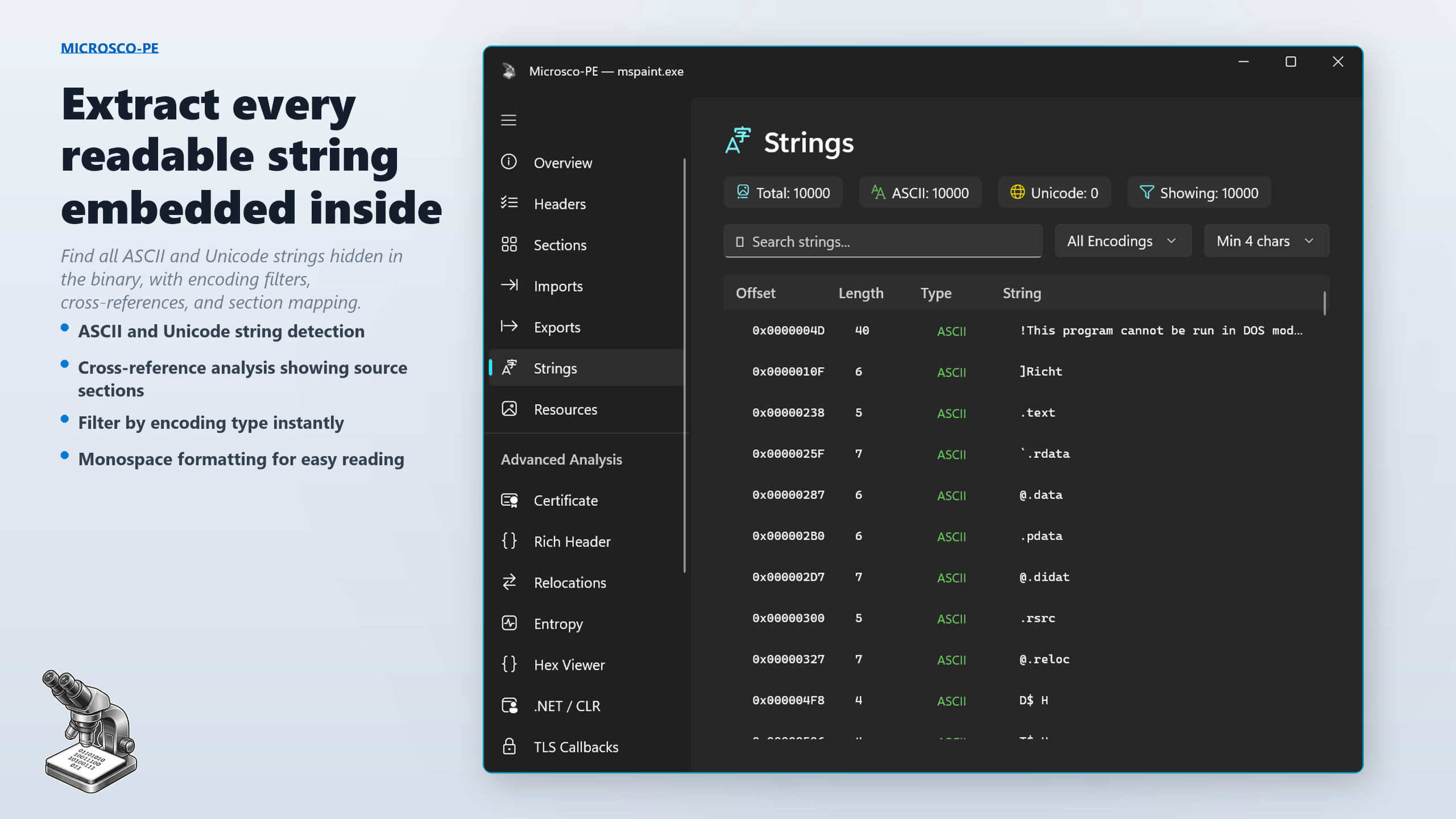The height and width of the screenshot is (819, 1456).
Task: Switch to the Strings section
Action: pos(555,367)
